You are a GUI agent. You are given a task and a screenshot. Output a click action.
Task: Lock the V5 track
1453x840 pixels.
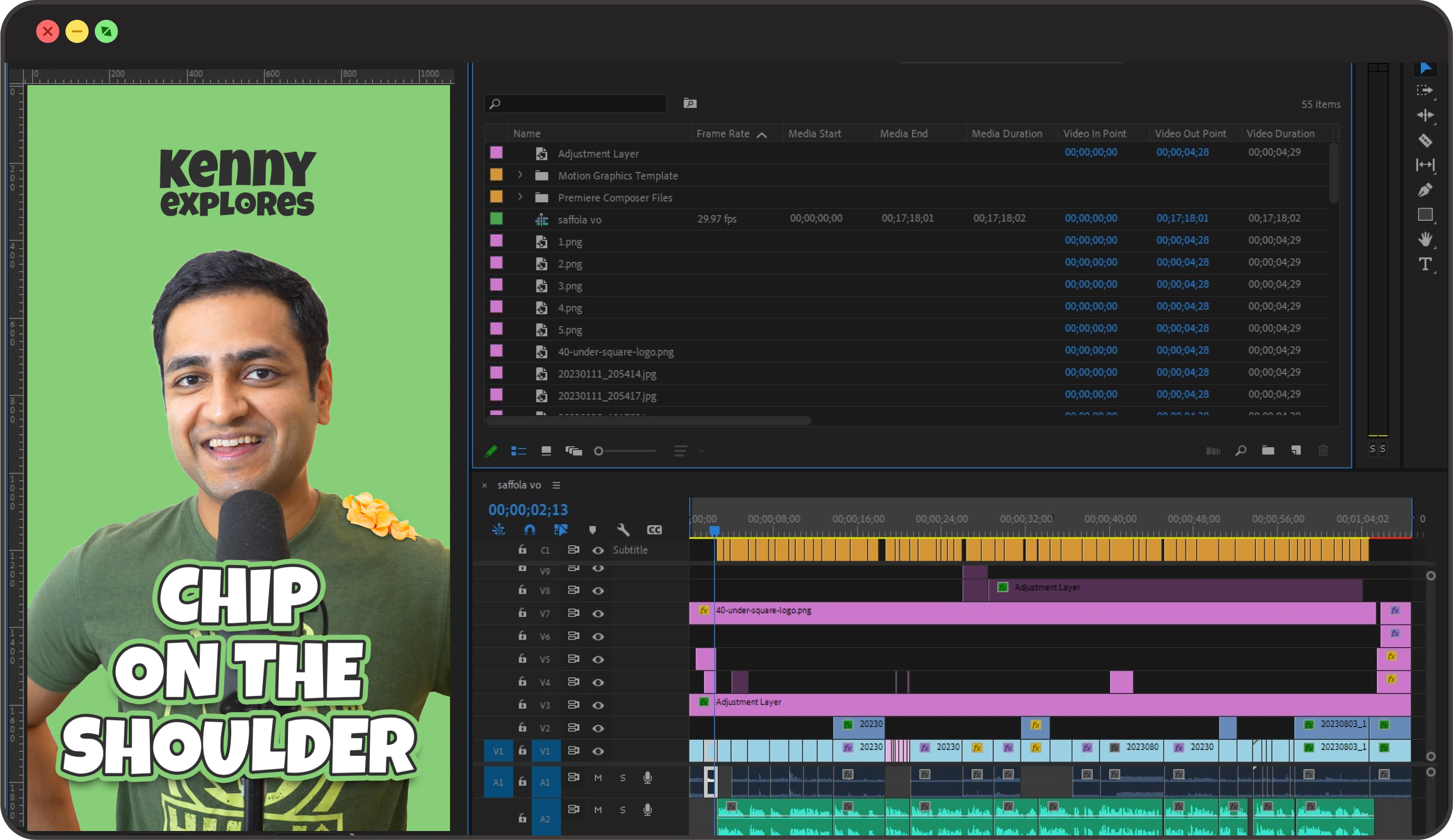pyautogui.click(x=522, y=658)
